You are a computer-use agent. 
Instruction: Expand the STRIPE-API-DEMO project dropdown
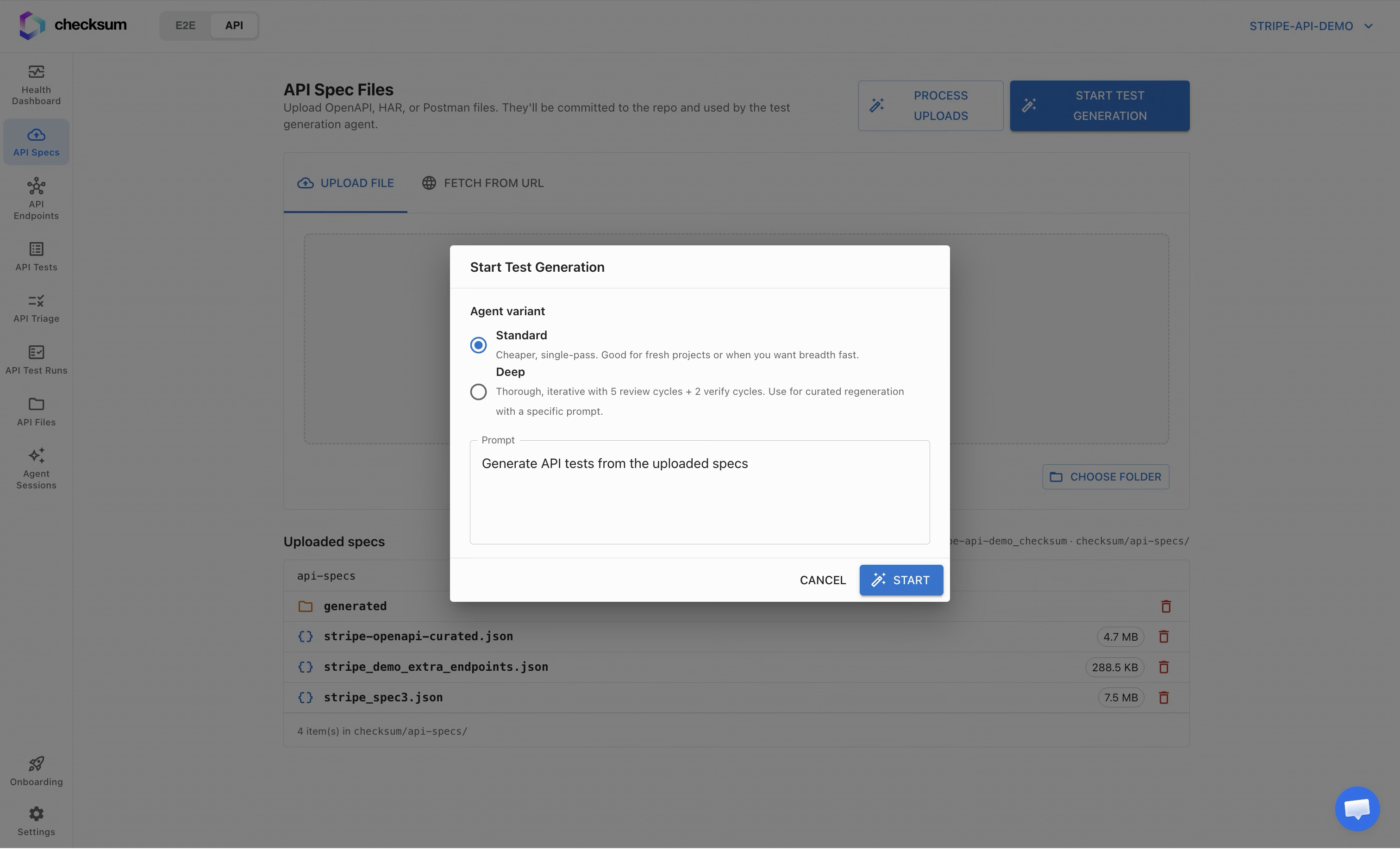pos(1312,26)
